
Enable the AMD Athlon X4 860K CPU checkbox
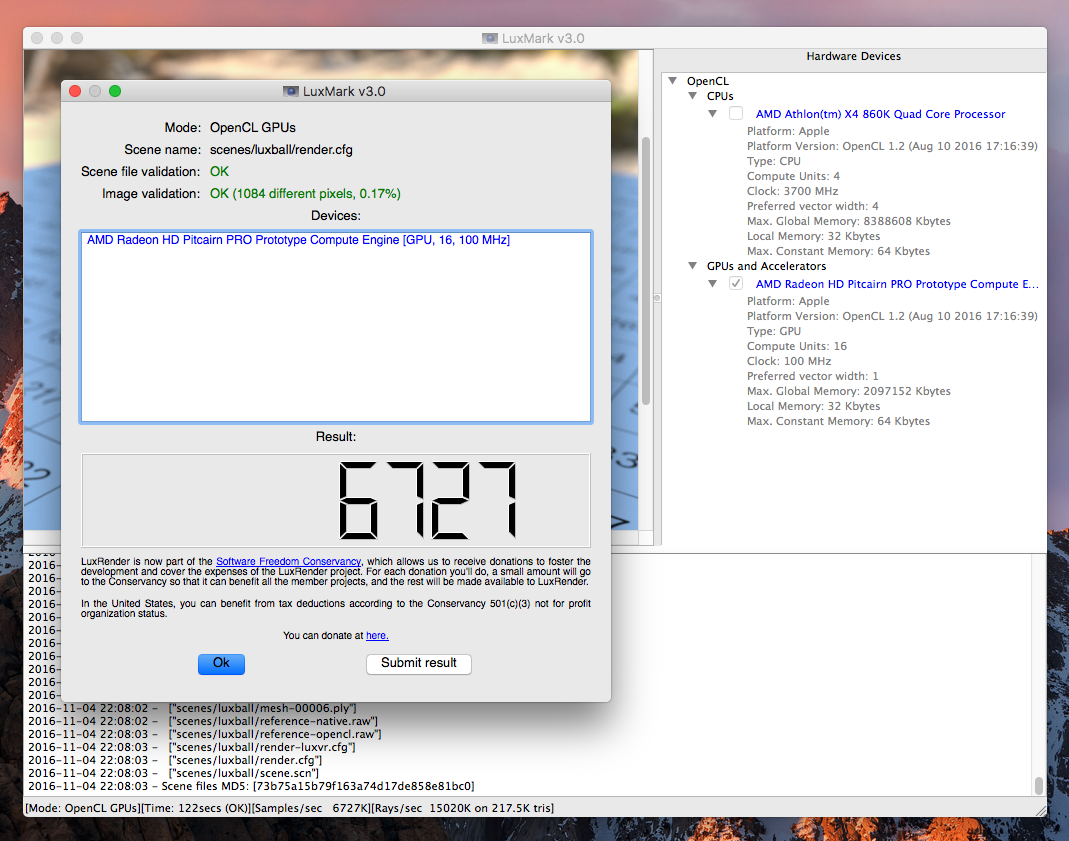[736, 113]
